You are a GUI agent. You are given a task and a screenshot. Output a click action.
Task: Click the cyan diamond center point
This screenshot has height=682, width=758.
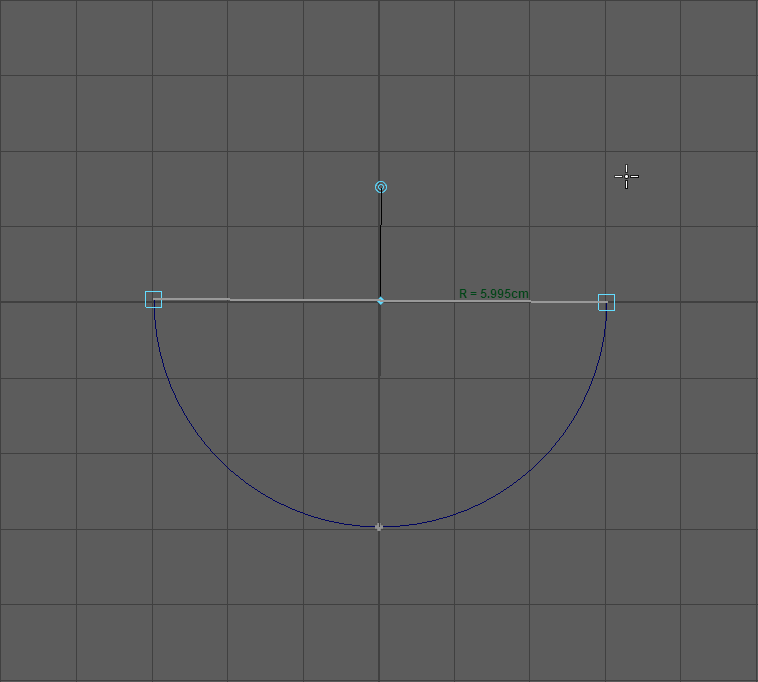tap(380, 300)
